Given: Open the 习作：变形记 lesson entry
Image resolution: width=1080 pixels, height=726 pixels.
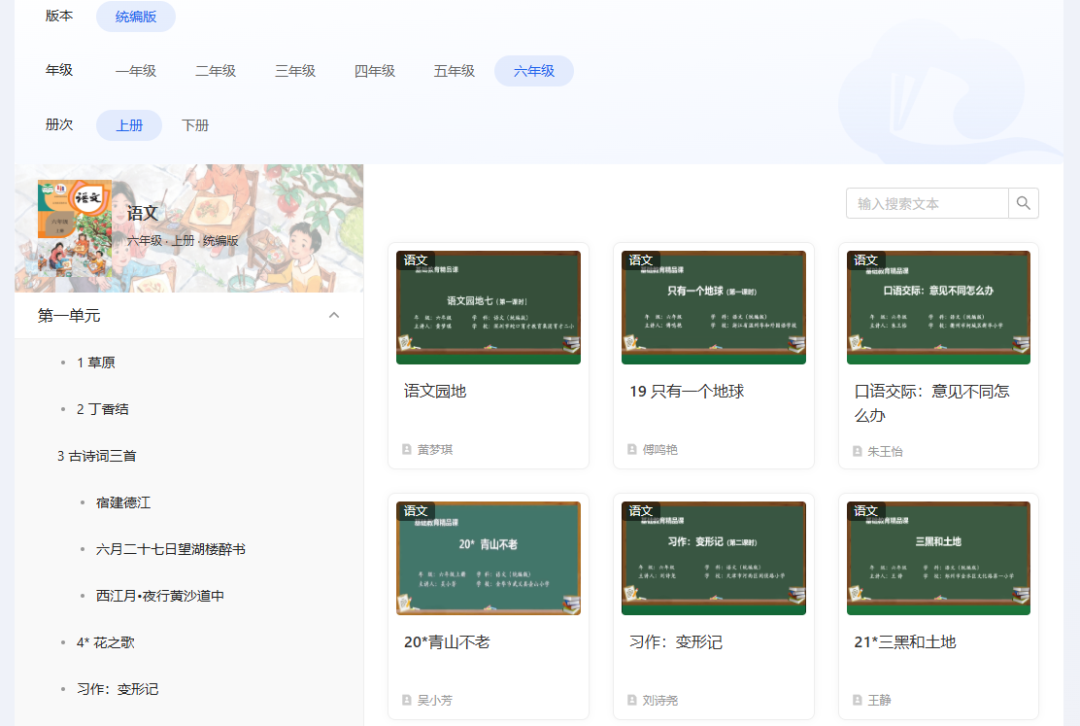Looking at the screenshot, I should 117,688.
